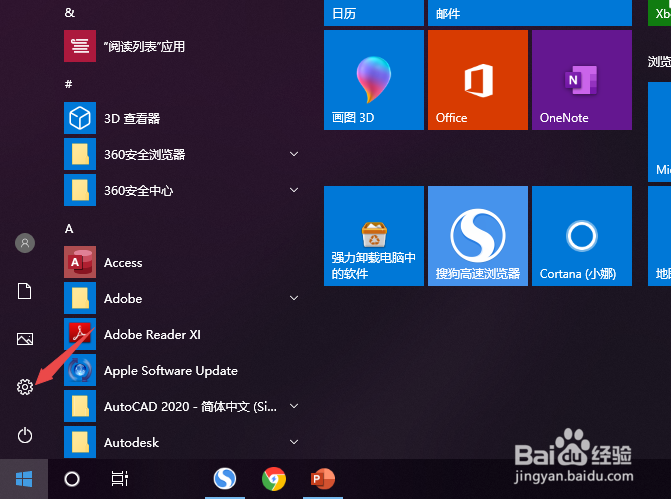This screenshot has width=671, height=499.
Task: Select the Adobe folder entry
Action: pyautogui.click(x=123, y=298)
